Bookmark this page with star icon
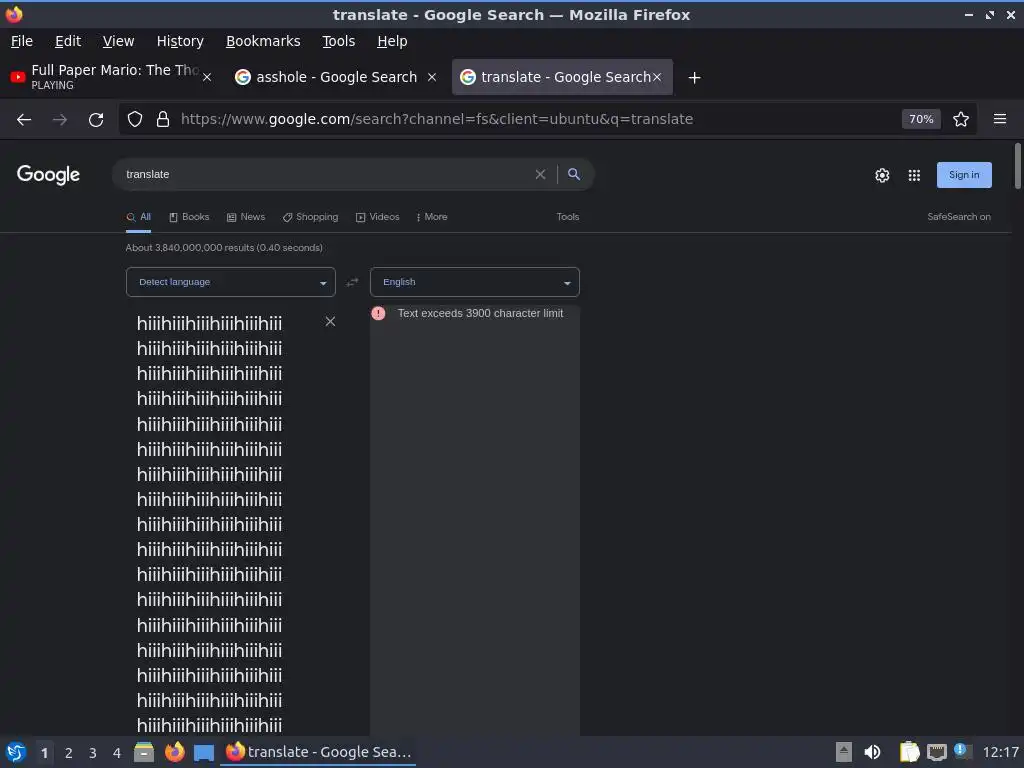Viewport: 1024px width, 768px height. (961, 120)
